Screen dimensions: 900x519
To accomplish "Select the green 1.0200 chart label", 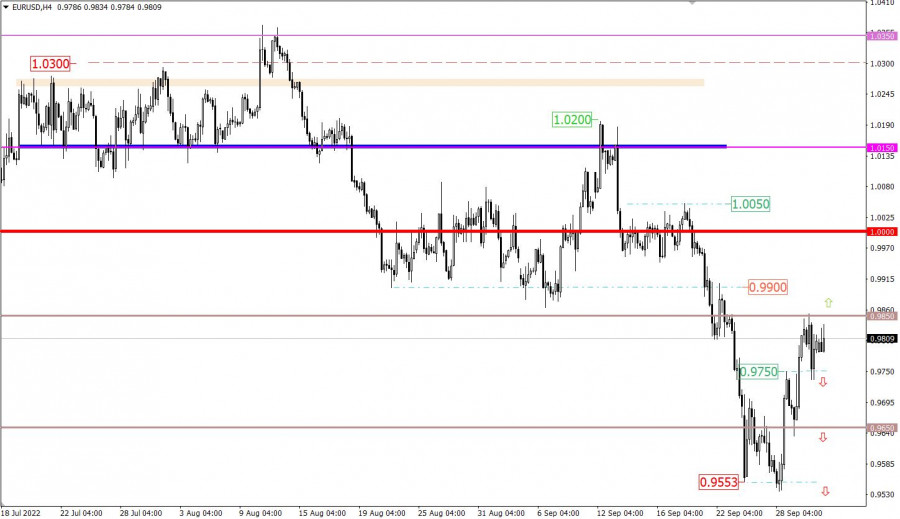I will (x=572, y=119).
